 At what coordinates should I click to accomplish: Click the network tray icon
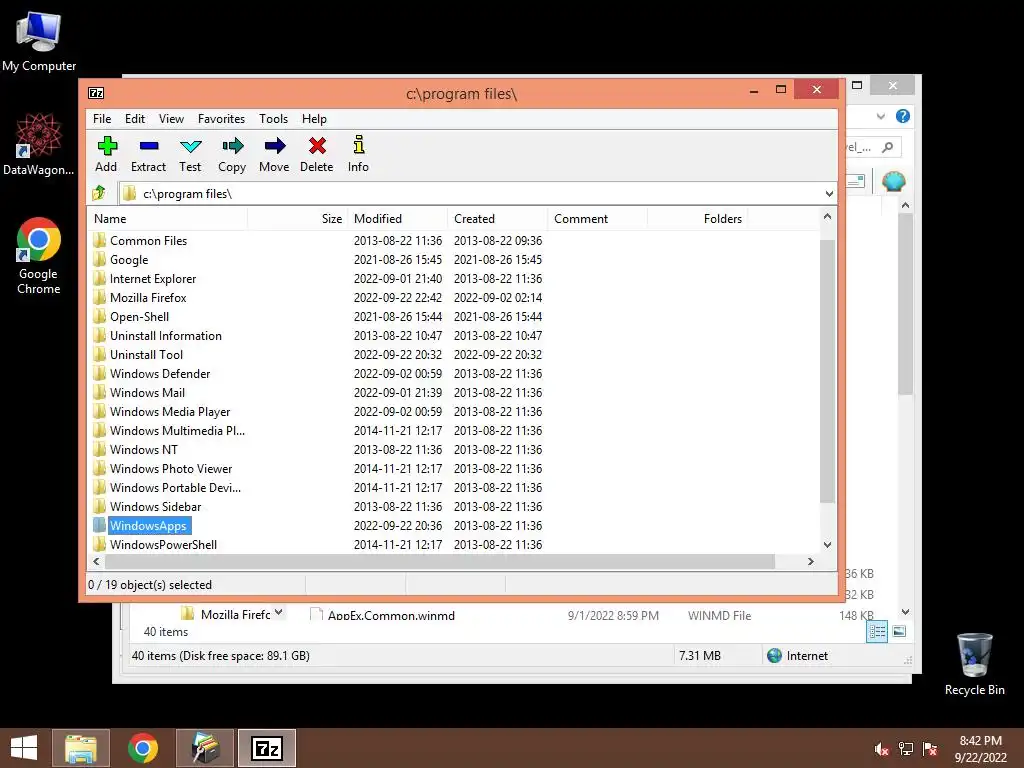point(906,749)
